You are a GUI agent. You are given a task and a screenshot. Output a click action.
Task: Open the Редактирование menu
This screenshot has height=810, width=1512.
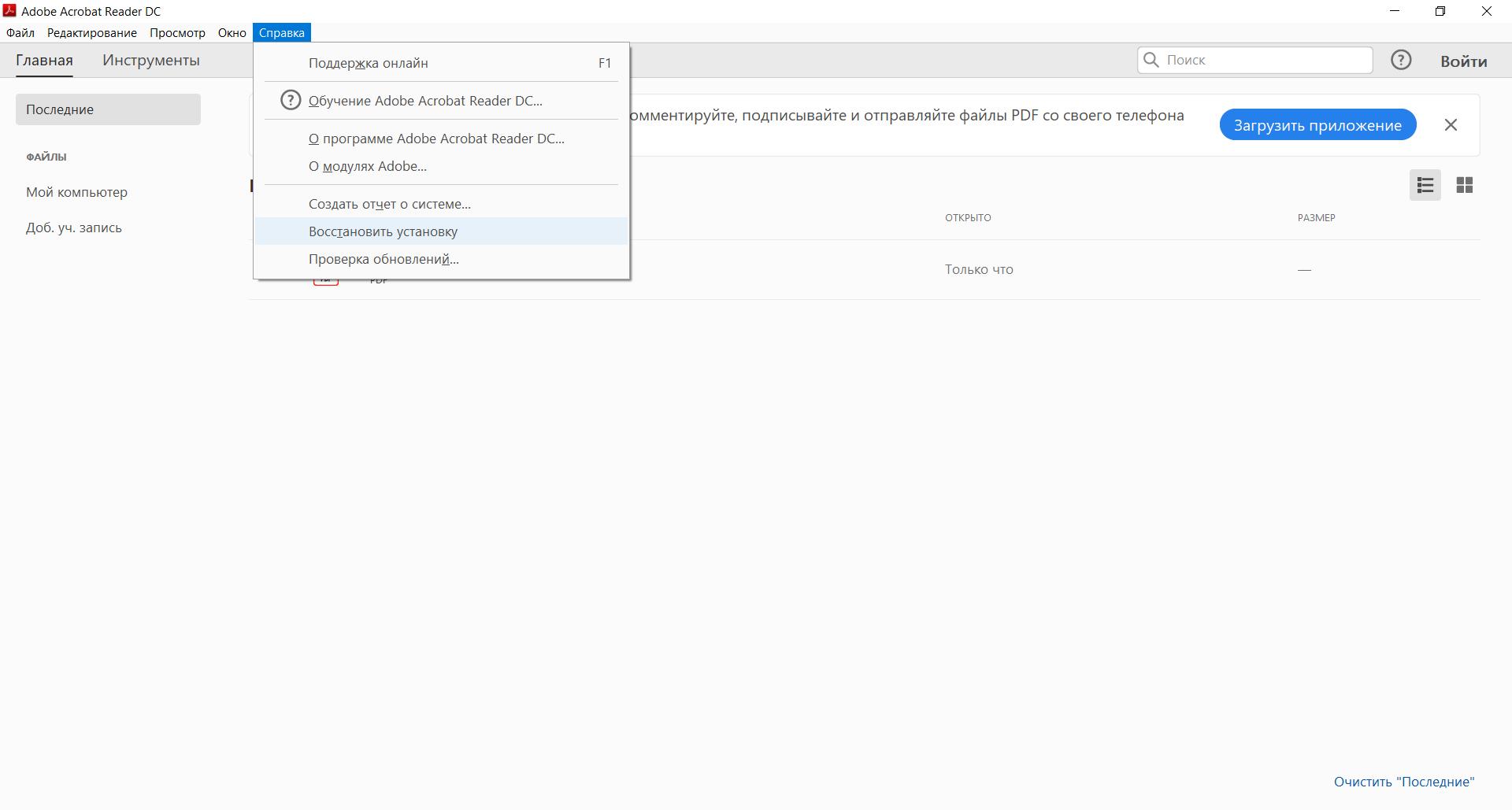(92, 33)
